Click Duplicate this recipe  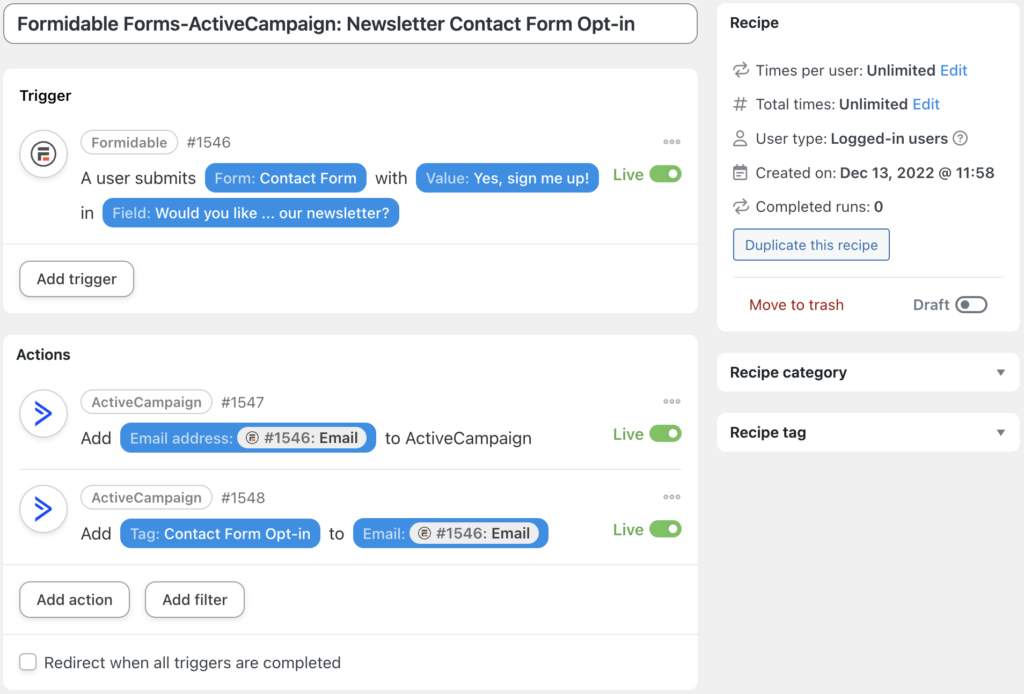[810, 244]
